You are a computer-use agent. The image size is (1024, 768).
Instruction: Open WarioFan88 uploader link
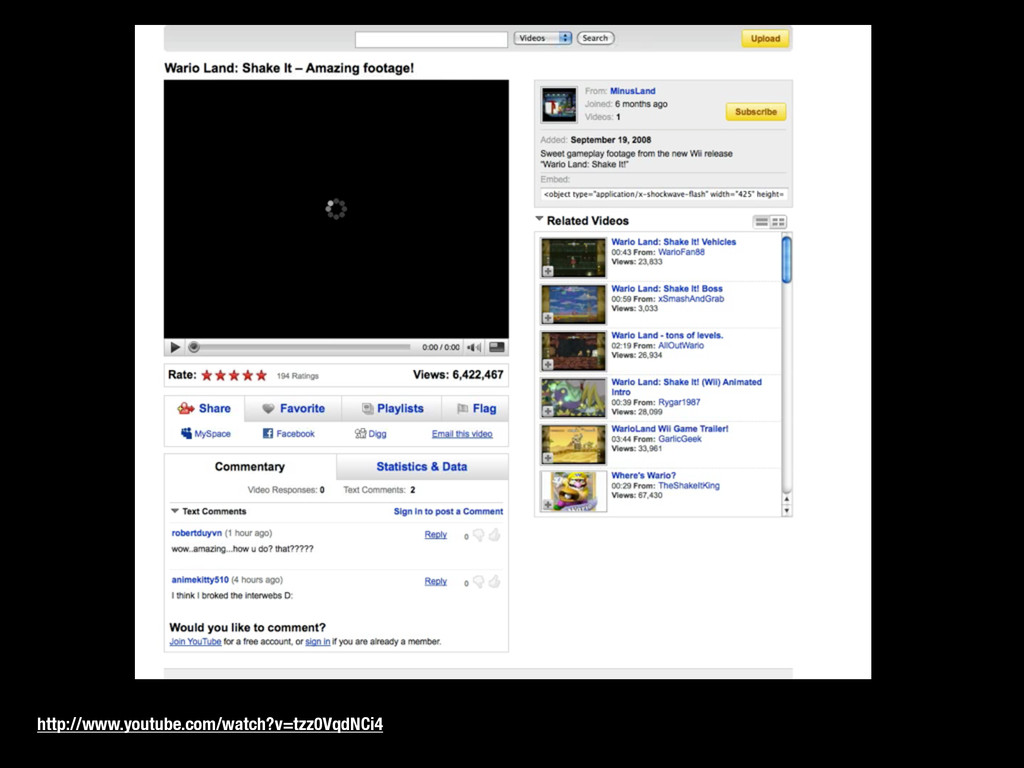(x=681, y=252)
